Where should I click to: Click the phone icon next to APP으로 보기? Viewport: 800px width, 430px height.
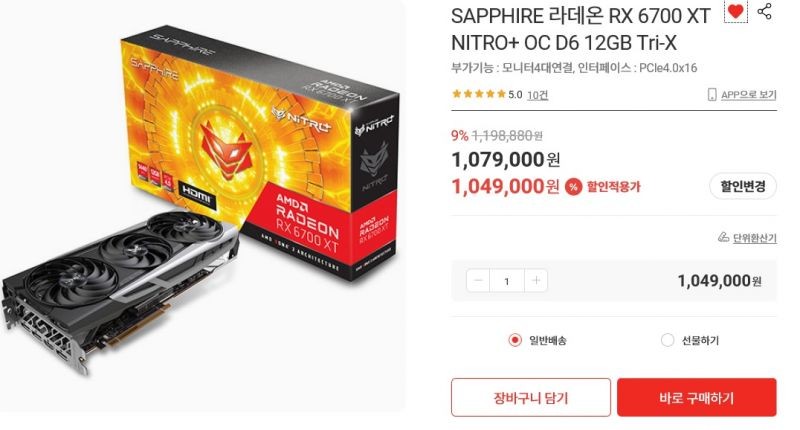[x=712, y=94]
